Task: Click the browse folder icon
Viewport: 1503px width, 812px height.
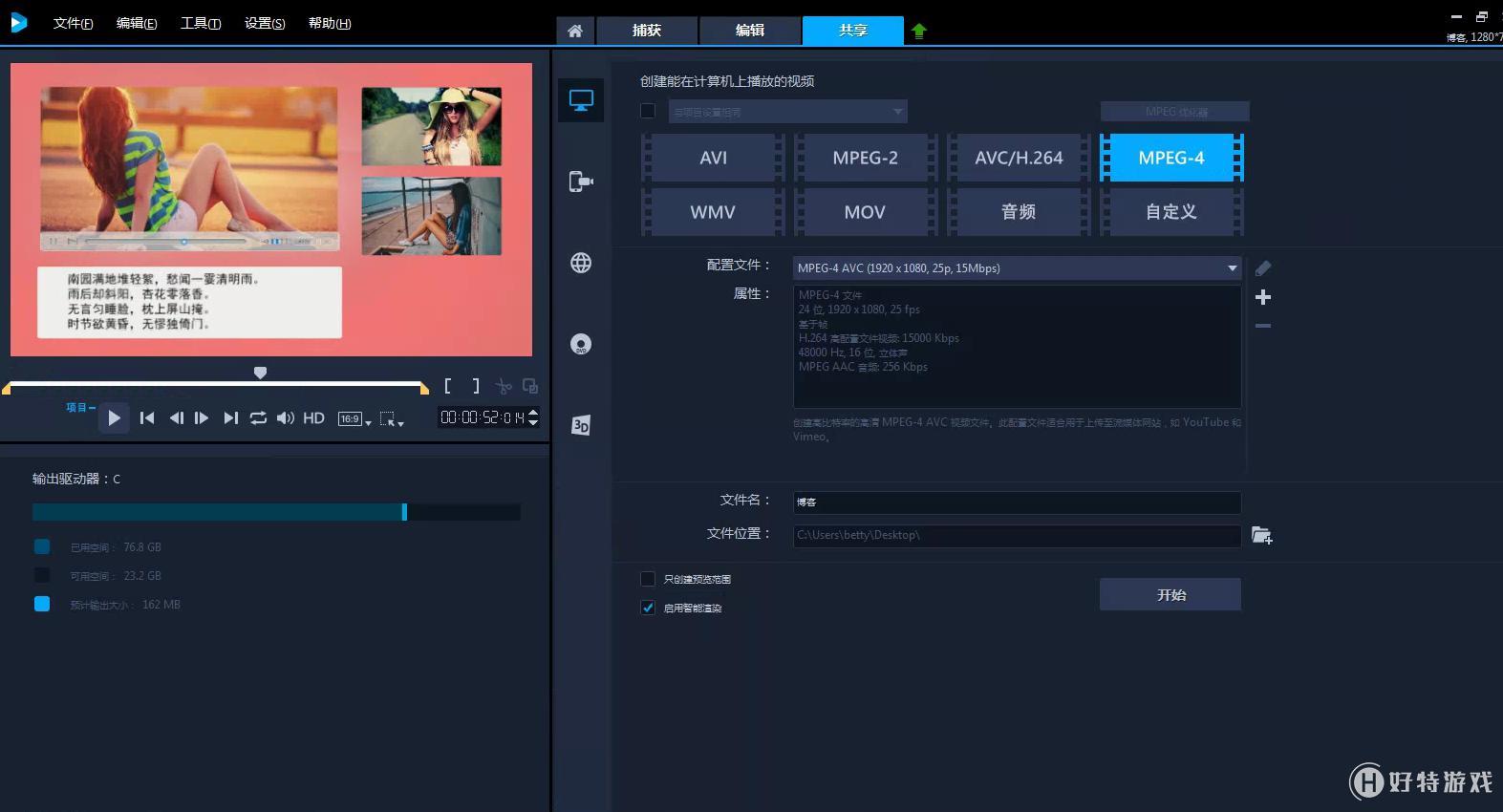Action: (1262, 535)
